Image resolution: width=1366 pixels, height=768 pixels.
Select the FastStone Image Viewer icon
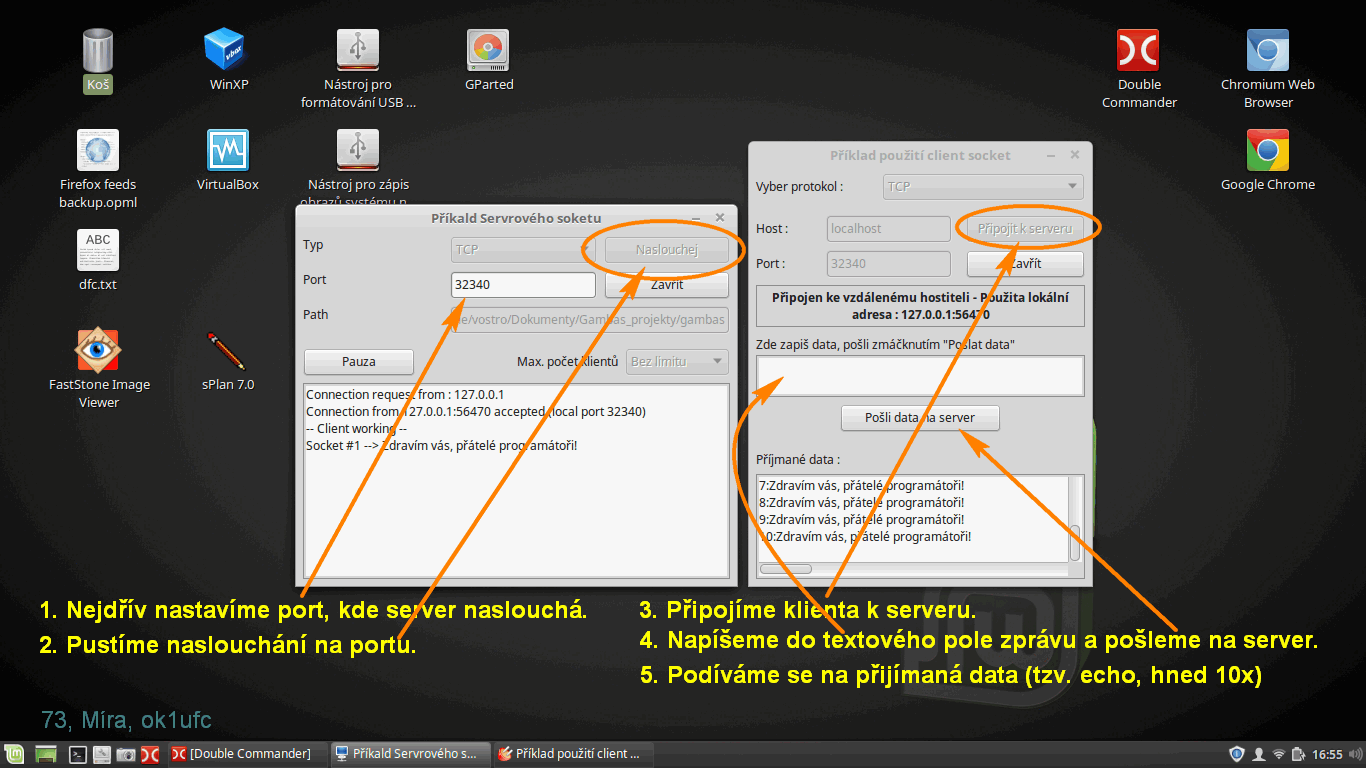[98, 350]
